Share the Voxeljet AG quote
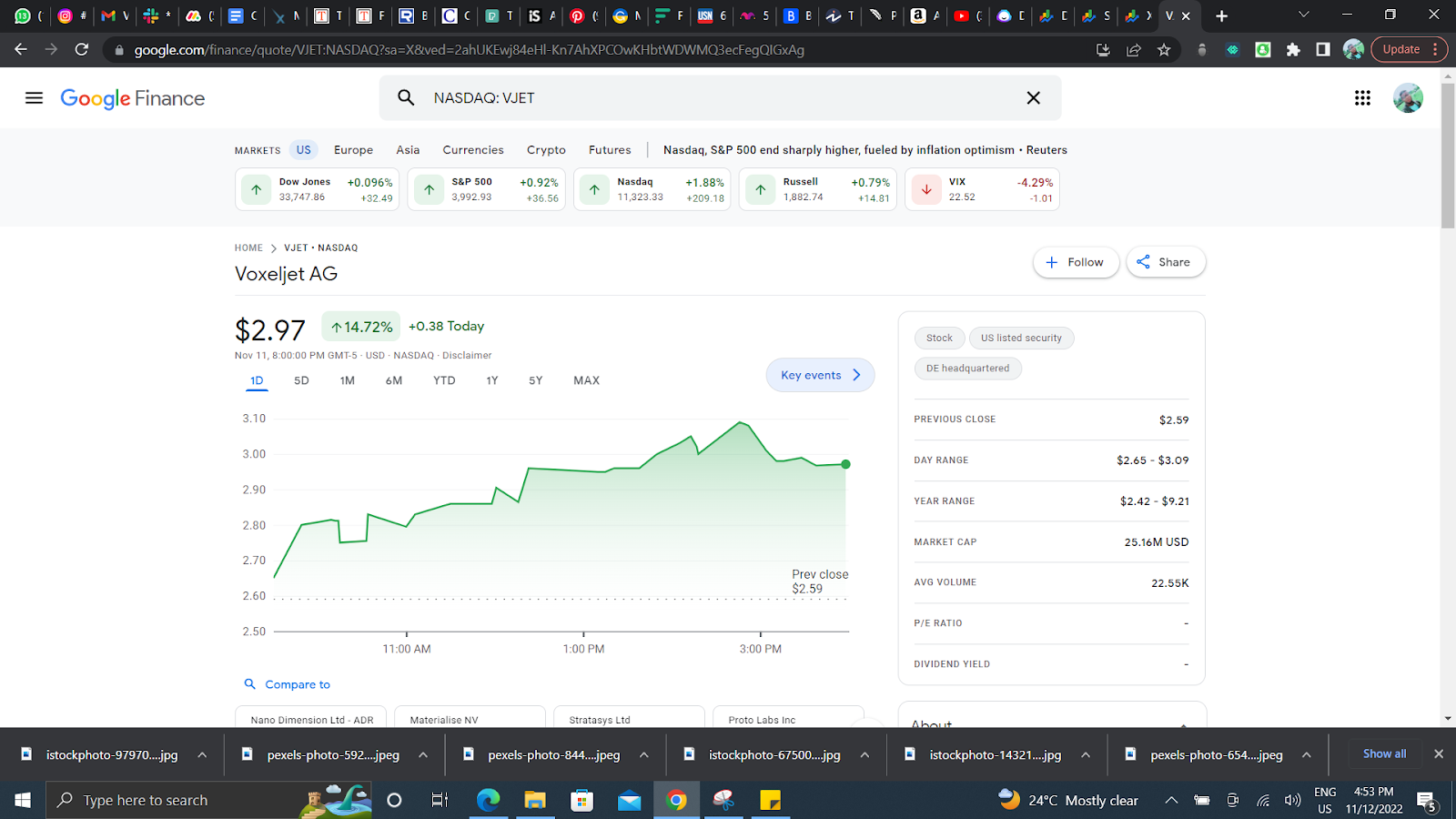Viewport: 1456px width, 819px height. coord(1165,262)
